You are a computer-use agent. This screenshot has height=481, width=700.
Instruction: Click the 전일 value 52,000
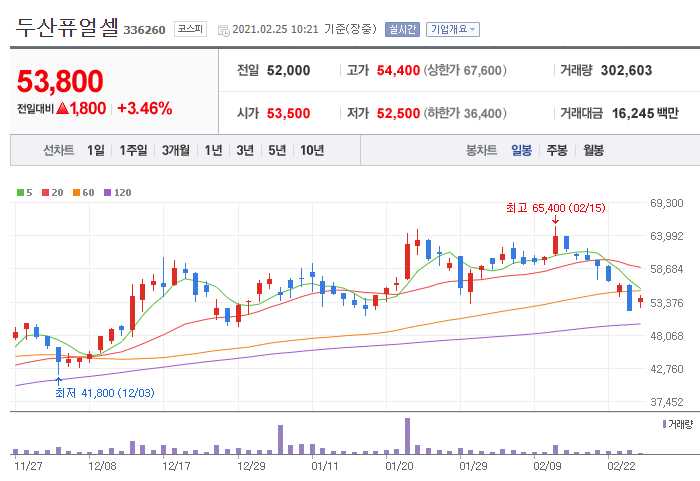click(x=288, y=71)
